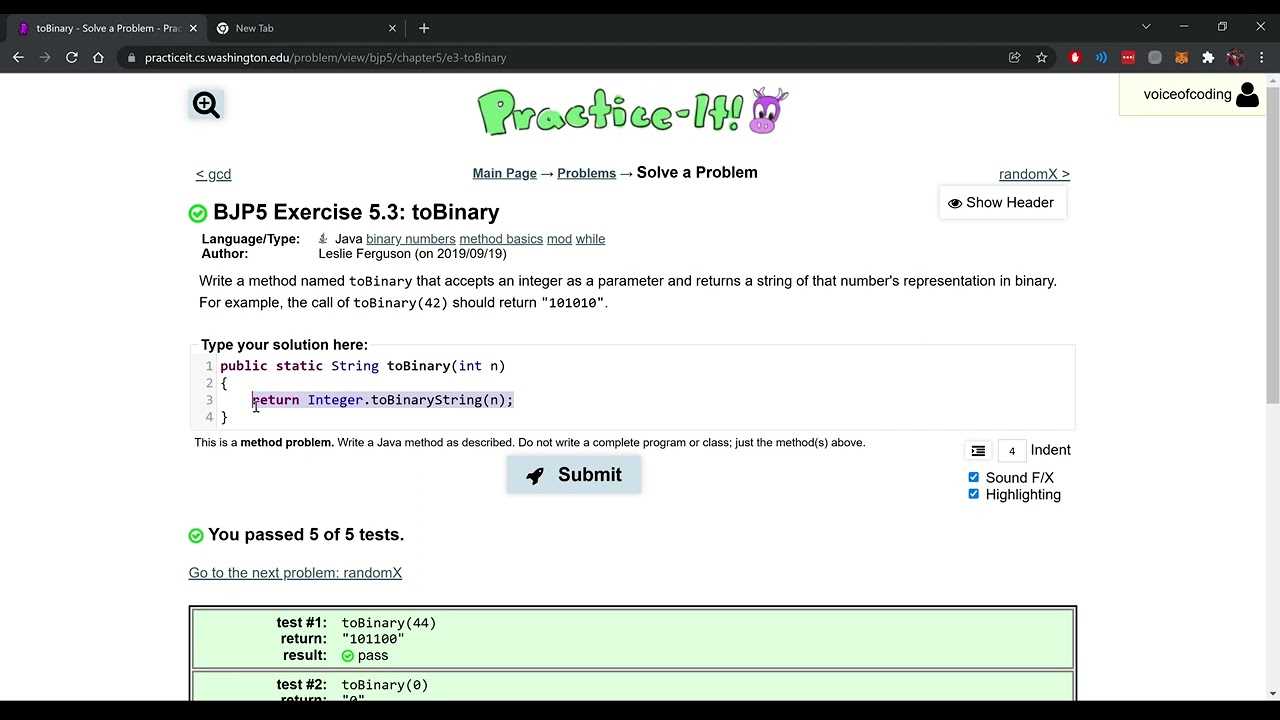The image size is (1280, 720).
Task: Toggle the Sound F/X checkbox
Action: 974,478
